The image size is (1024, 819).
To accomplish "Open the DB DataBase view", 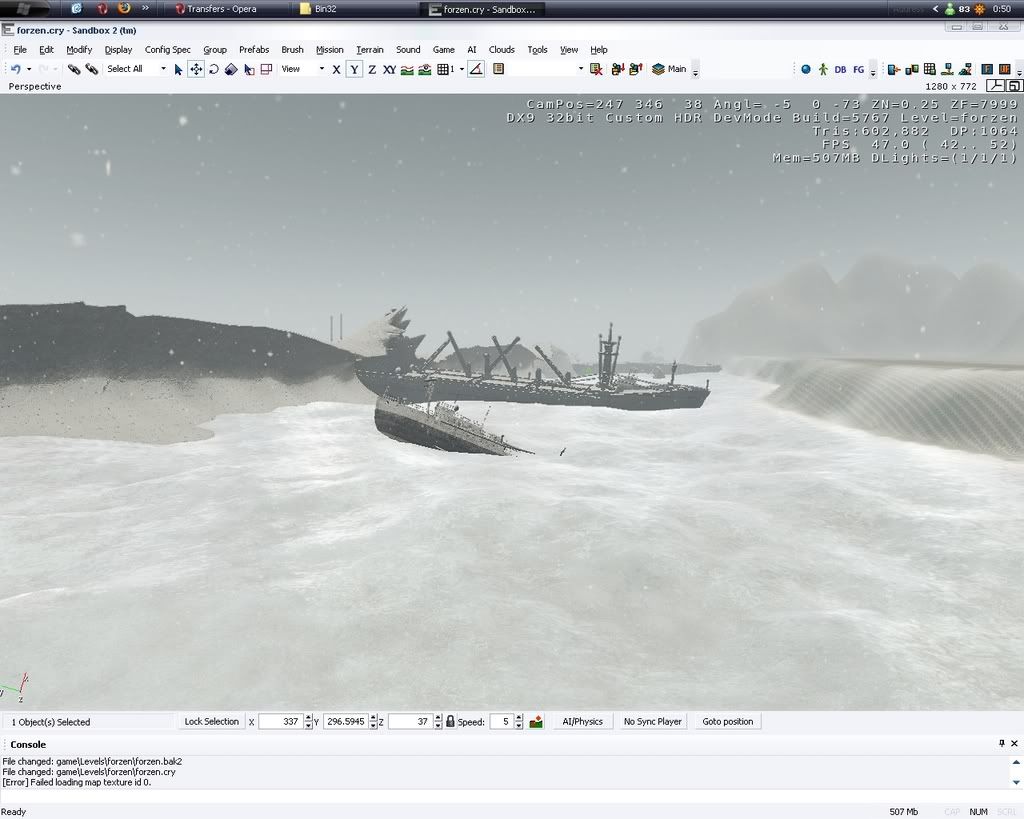I will [x=840, y=69].
